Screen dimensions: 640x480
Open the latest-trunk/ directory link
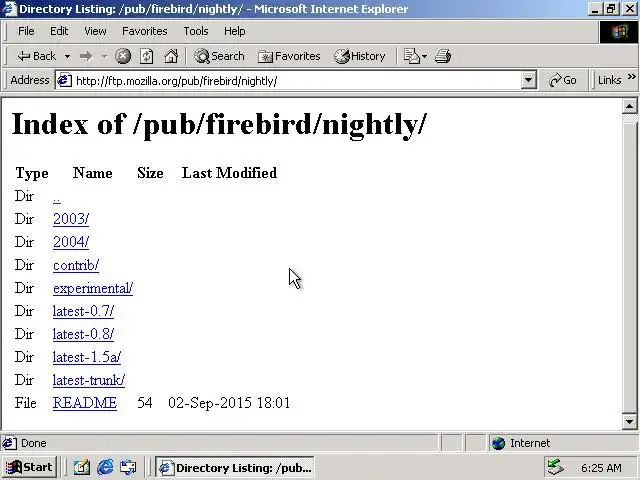(89, 380)
